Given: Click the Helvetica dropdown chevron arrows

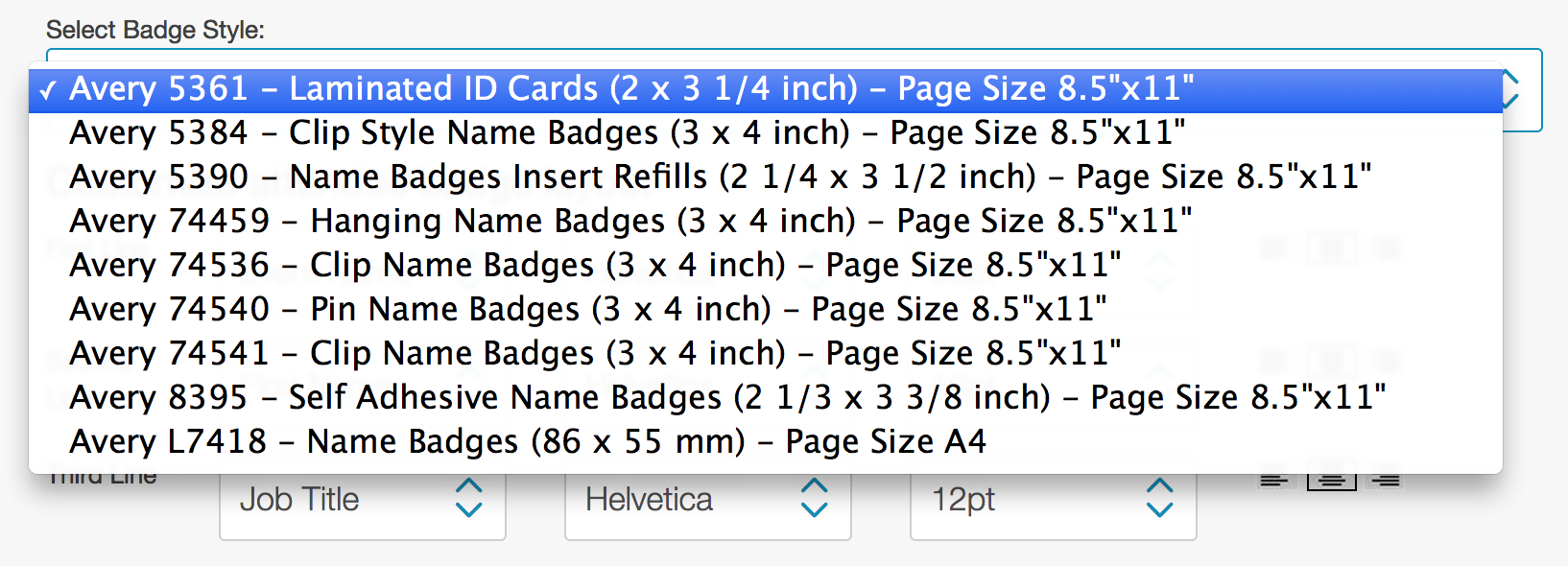Looking at the screenshot, I should click(814, 498).
